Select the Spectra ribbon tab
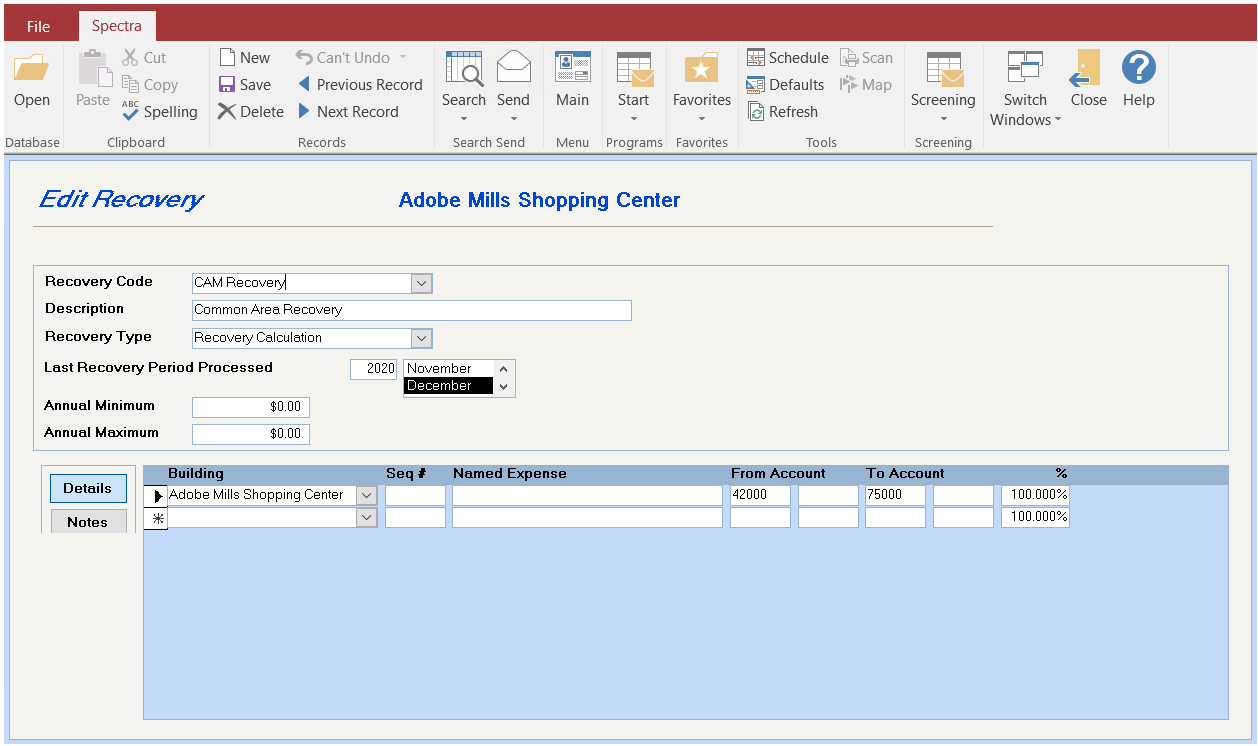The height and width of the screenshot is (746, 1258). pyautogui.click(x=117, y=26)
